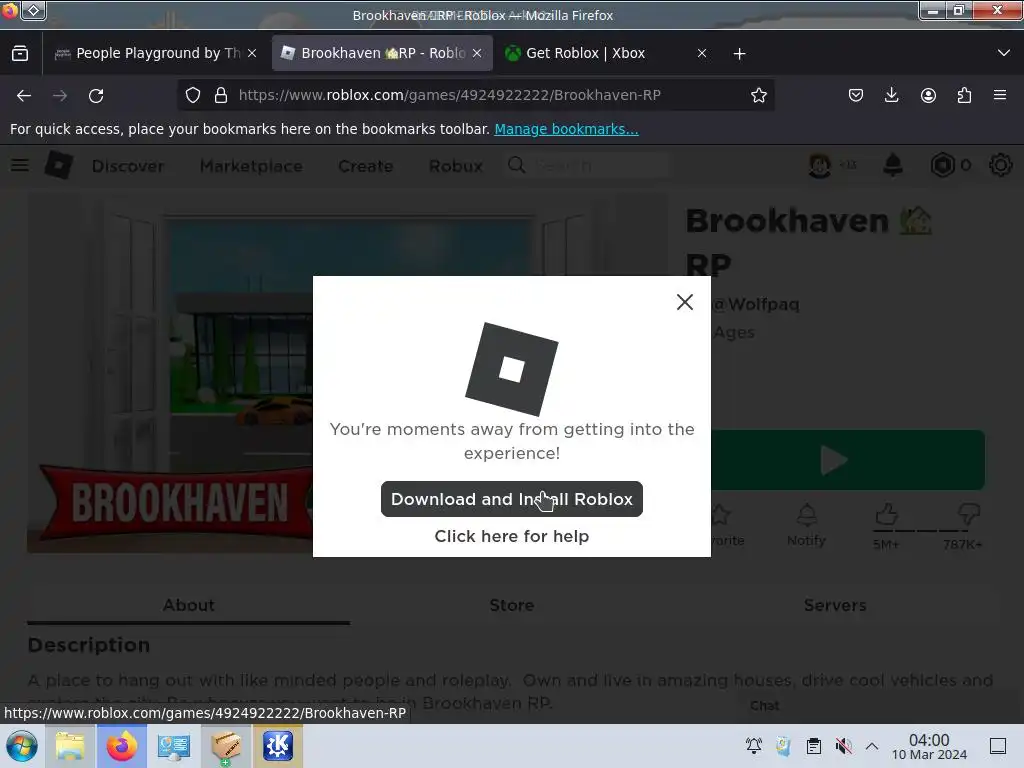The image size is (1024, 768).
Task: Open the file manager in taskbar
Action: coord(70,746)
